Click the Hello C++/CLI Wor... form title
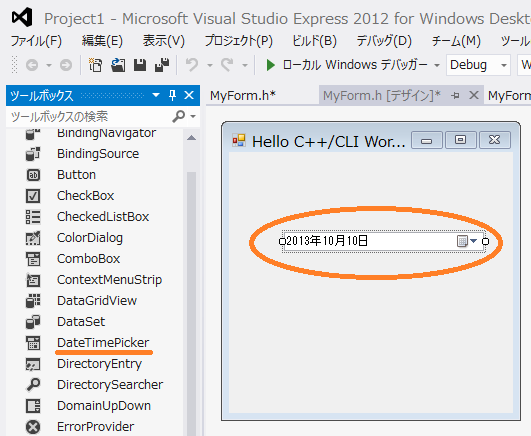Screen dimensions: 531x436 (328, 141)
